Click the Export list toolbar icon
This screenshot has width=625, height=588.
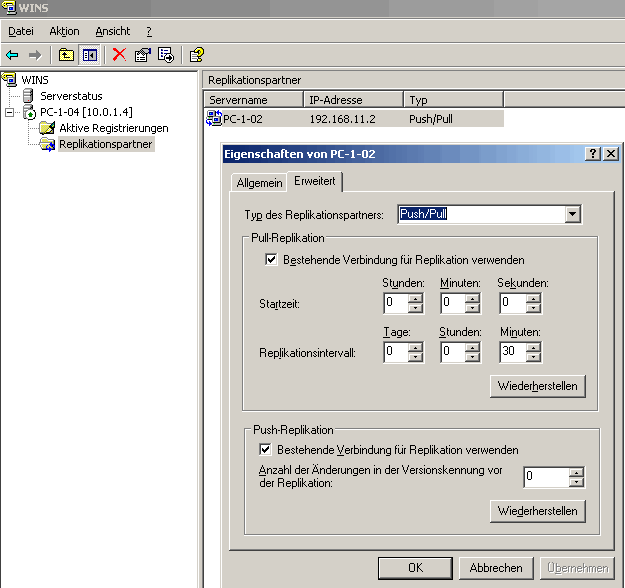(x=166, y=55)
